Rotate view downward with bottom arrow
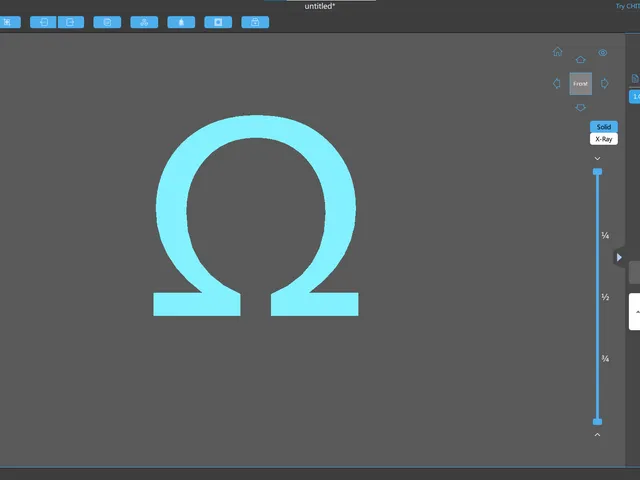The width and height of the screenshot is (640, 480). (580, 108)
